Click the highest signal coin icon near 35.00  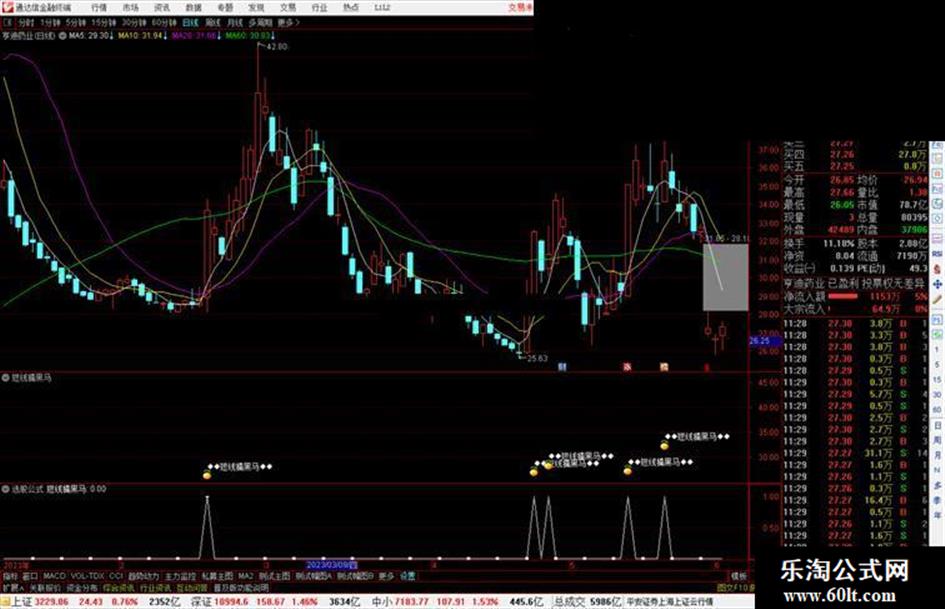pyautogui.click(x=664, y=446)
